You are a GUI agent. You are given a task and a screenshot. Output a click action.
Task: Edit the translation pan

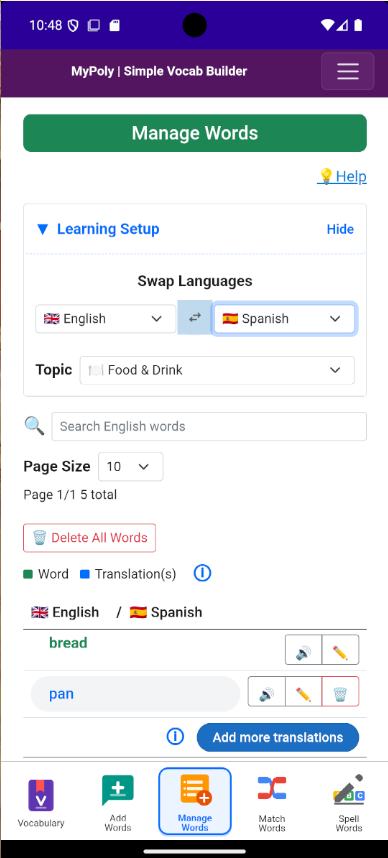pos(303,692)
